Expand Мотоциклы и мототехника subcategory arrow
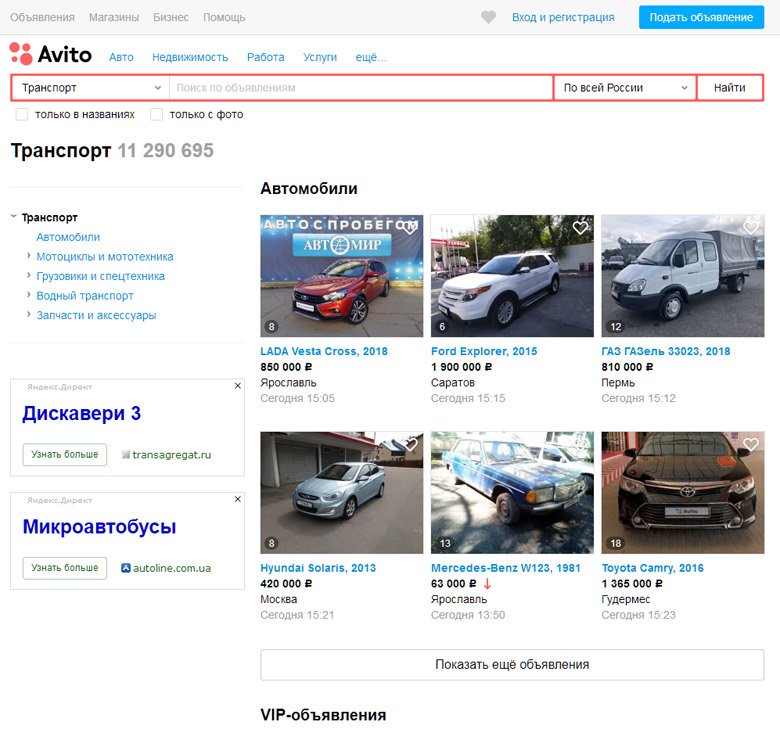This screenshot has height=729, width=780. (29, 256)
